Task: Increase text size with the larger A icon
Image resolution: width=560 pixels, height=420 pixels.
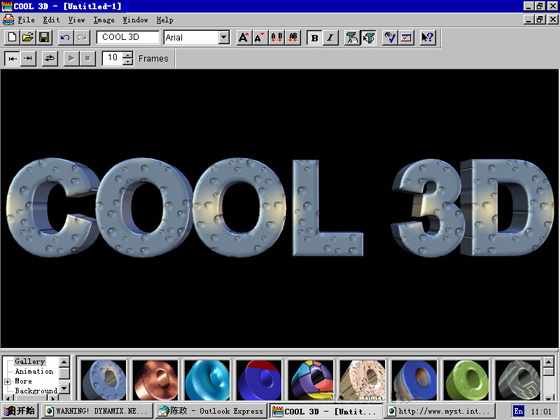Action: 244,38
